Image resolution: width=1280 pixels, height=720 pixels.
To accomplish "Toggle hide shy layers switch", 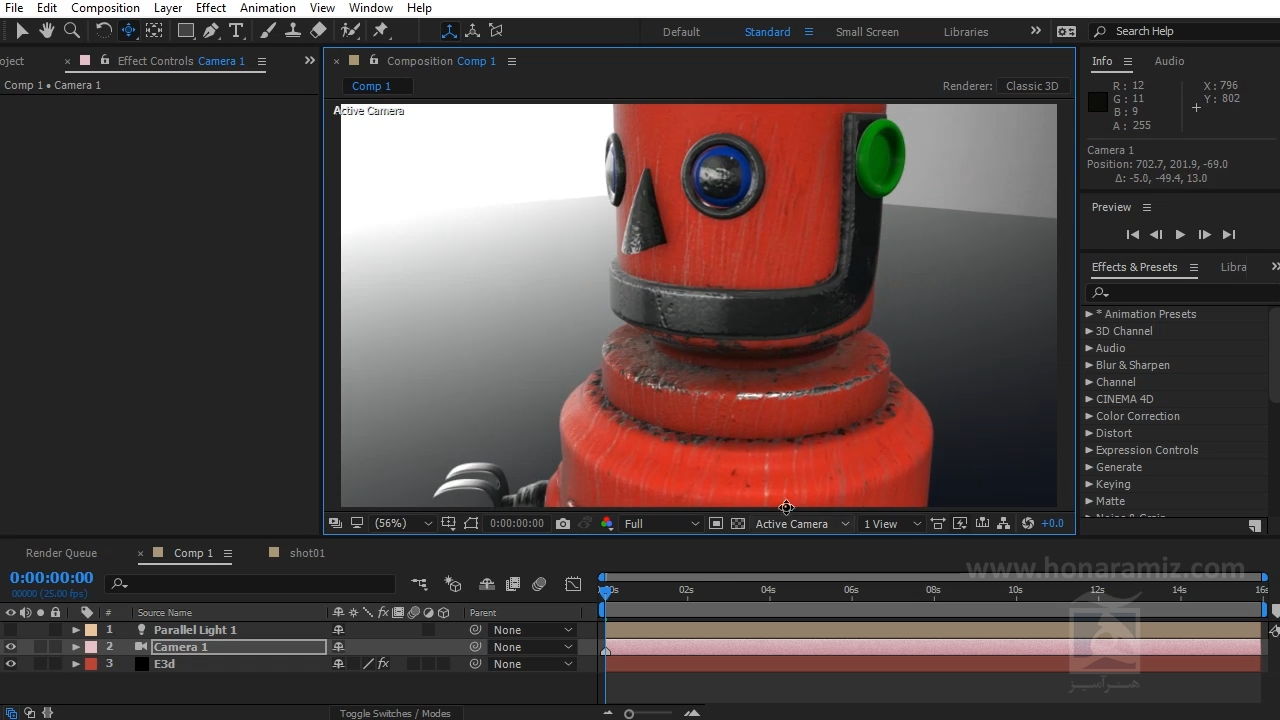I will pyautogui.click(x=487, y=584).
